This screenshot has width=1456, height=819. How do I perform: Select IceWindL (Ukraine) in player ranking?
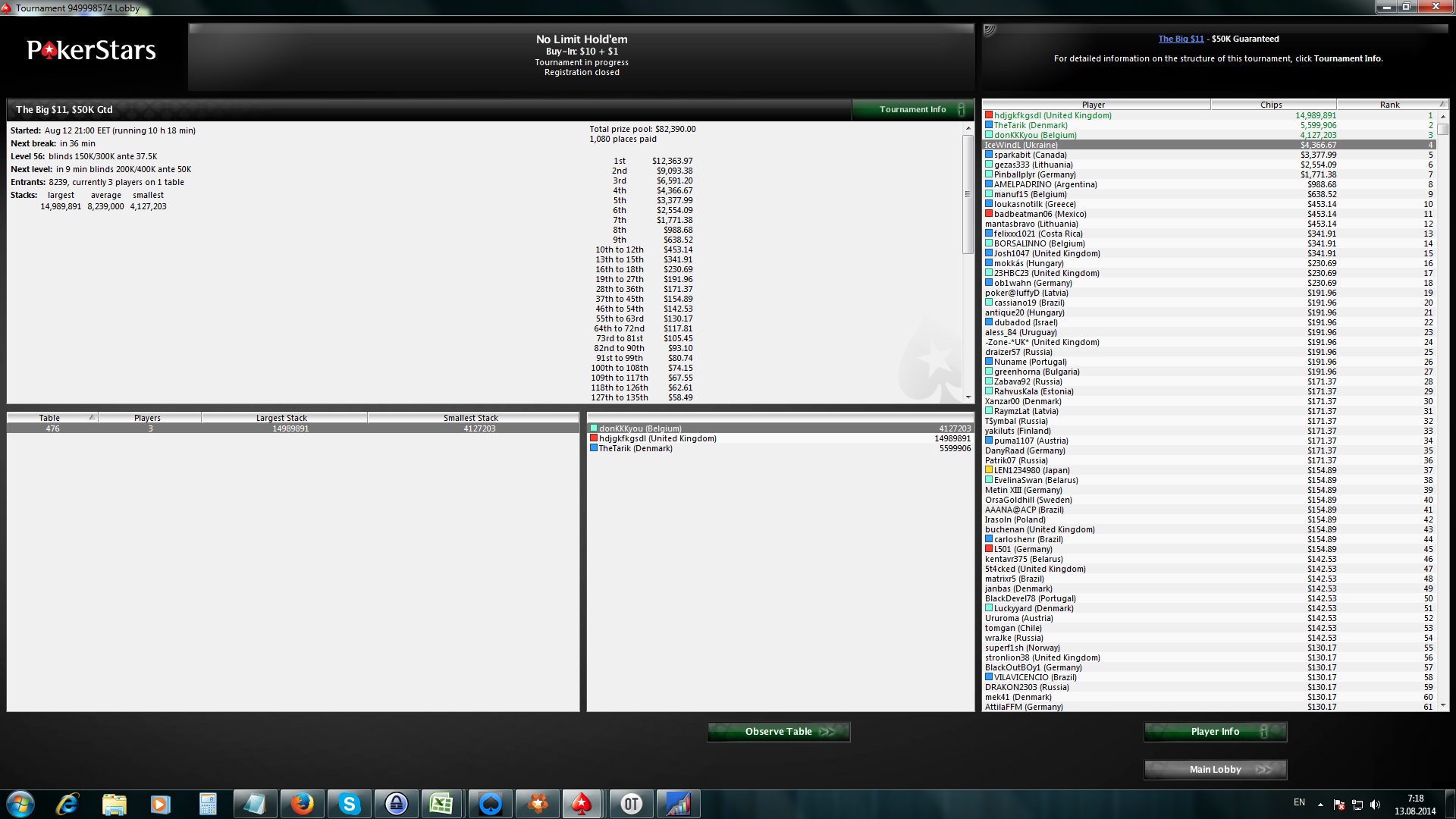click(1209, 145)
